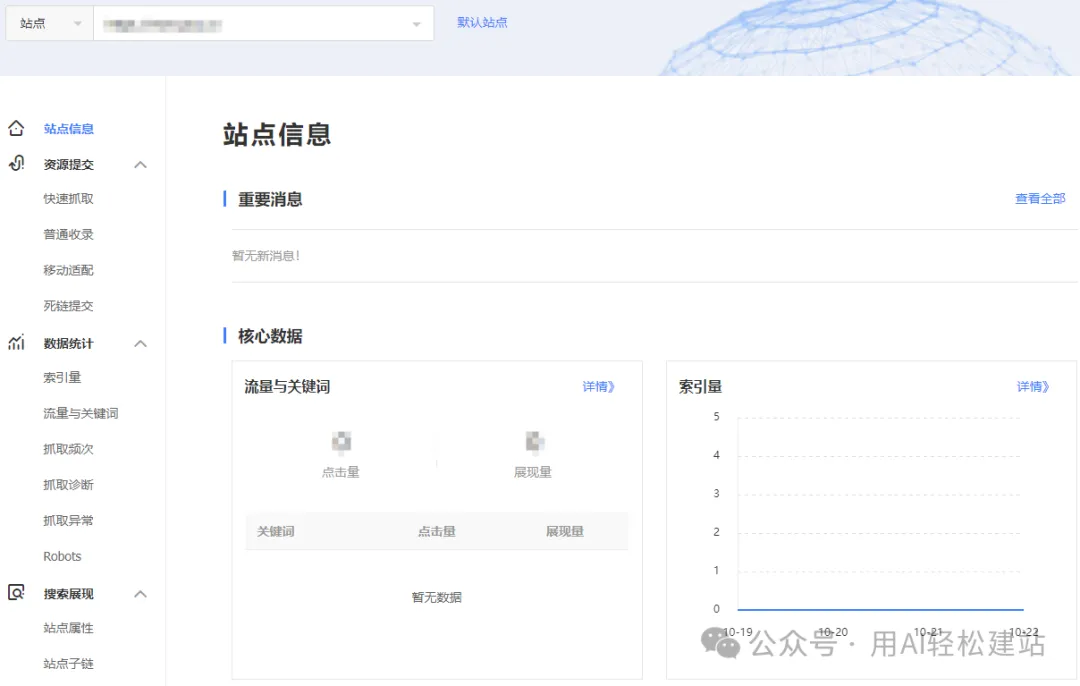Open the 普通收录 page
This screenshot has width=1080, height=686.
click(x=68, y=234)
